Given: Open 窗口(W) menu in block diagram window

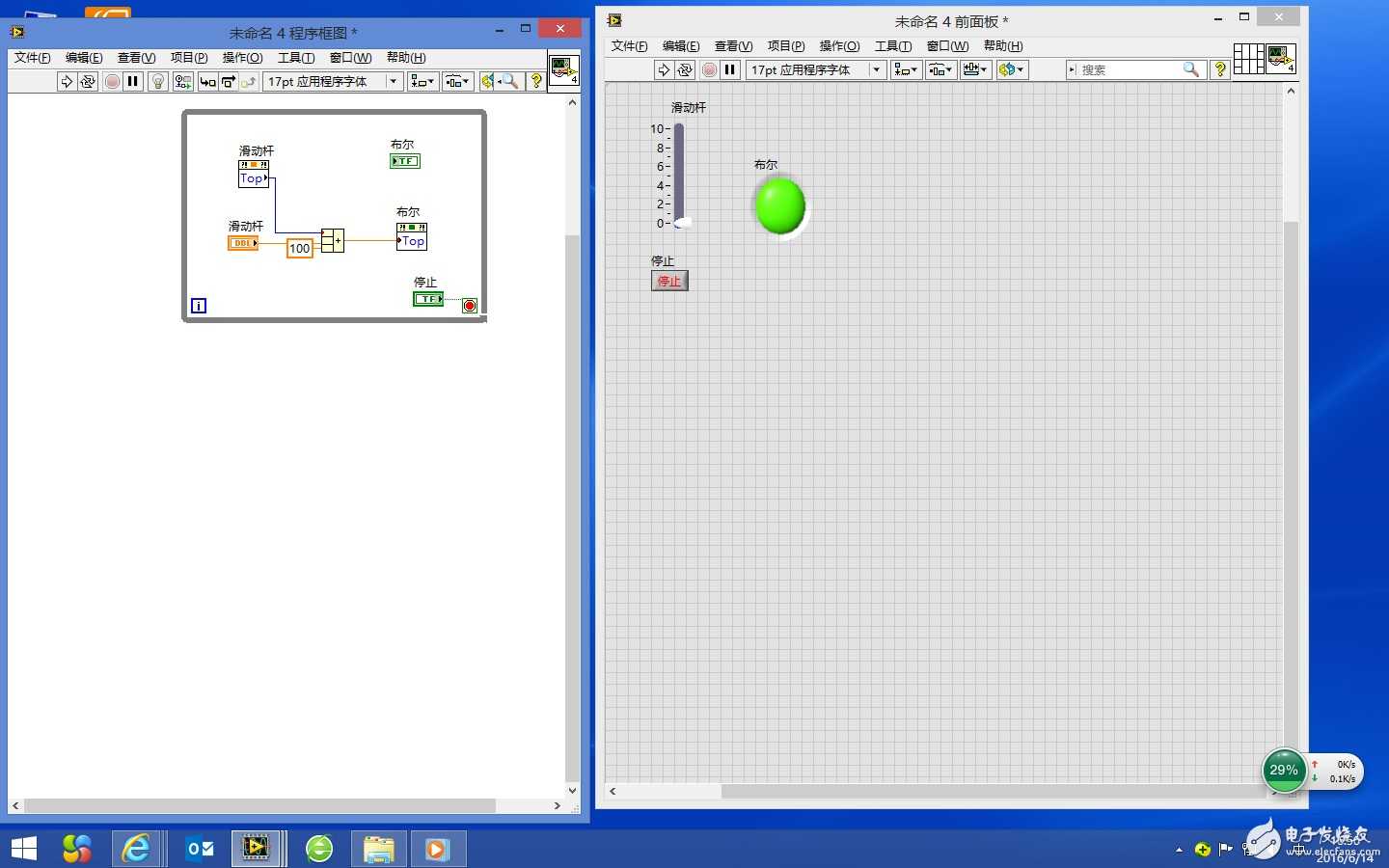Looking at the screenshot, I should coord(350,58).
